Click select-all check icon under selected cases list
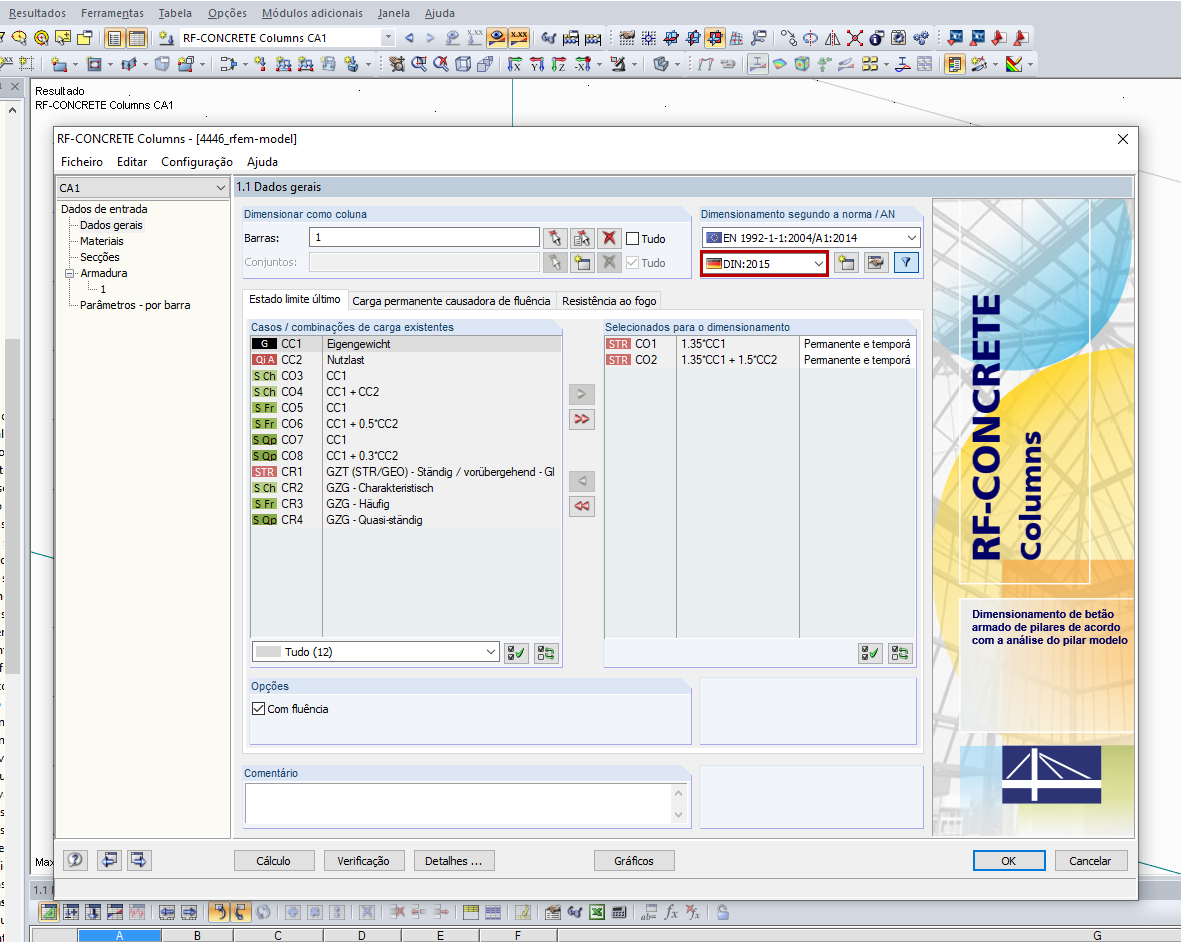The height and width of the screenshot is (942, 1181). point(870,653)
